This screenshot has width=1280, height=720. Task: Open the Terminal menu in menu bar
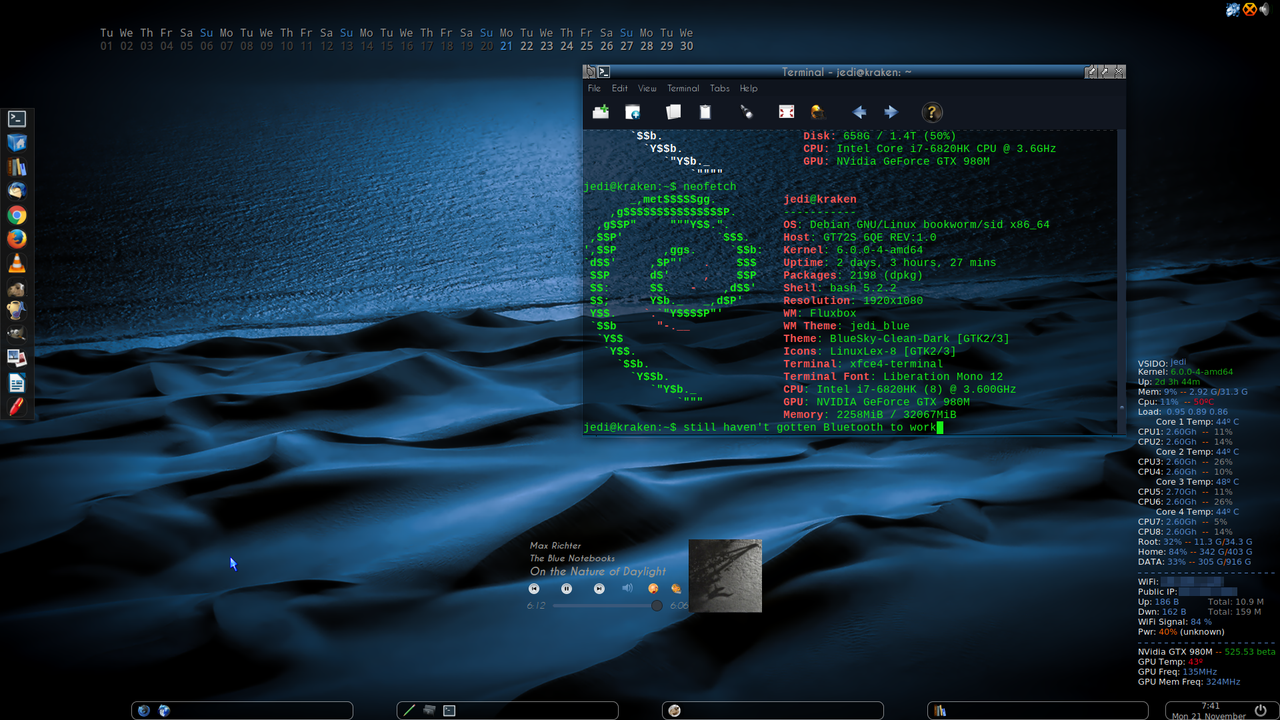click(x=683, y=88)
